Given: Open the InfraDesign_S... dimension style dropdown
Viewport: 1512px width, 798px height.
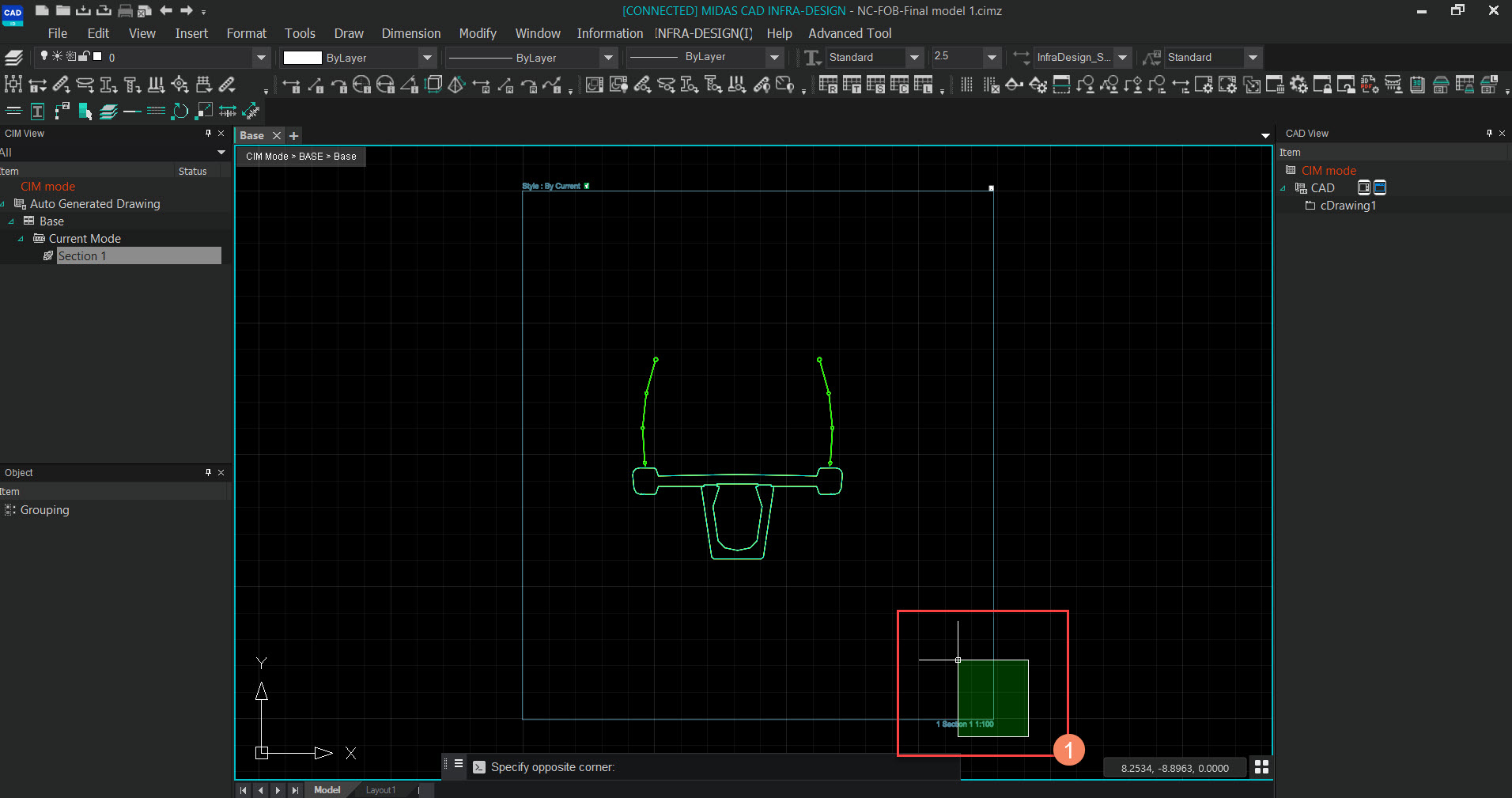Looking at the screenshot, I should [1123, 57].
